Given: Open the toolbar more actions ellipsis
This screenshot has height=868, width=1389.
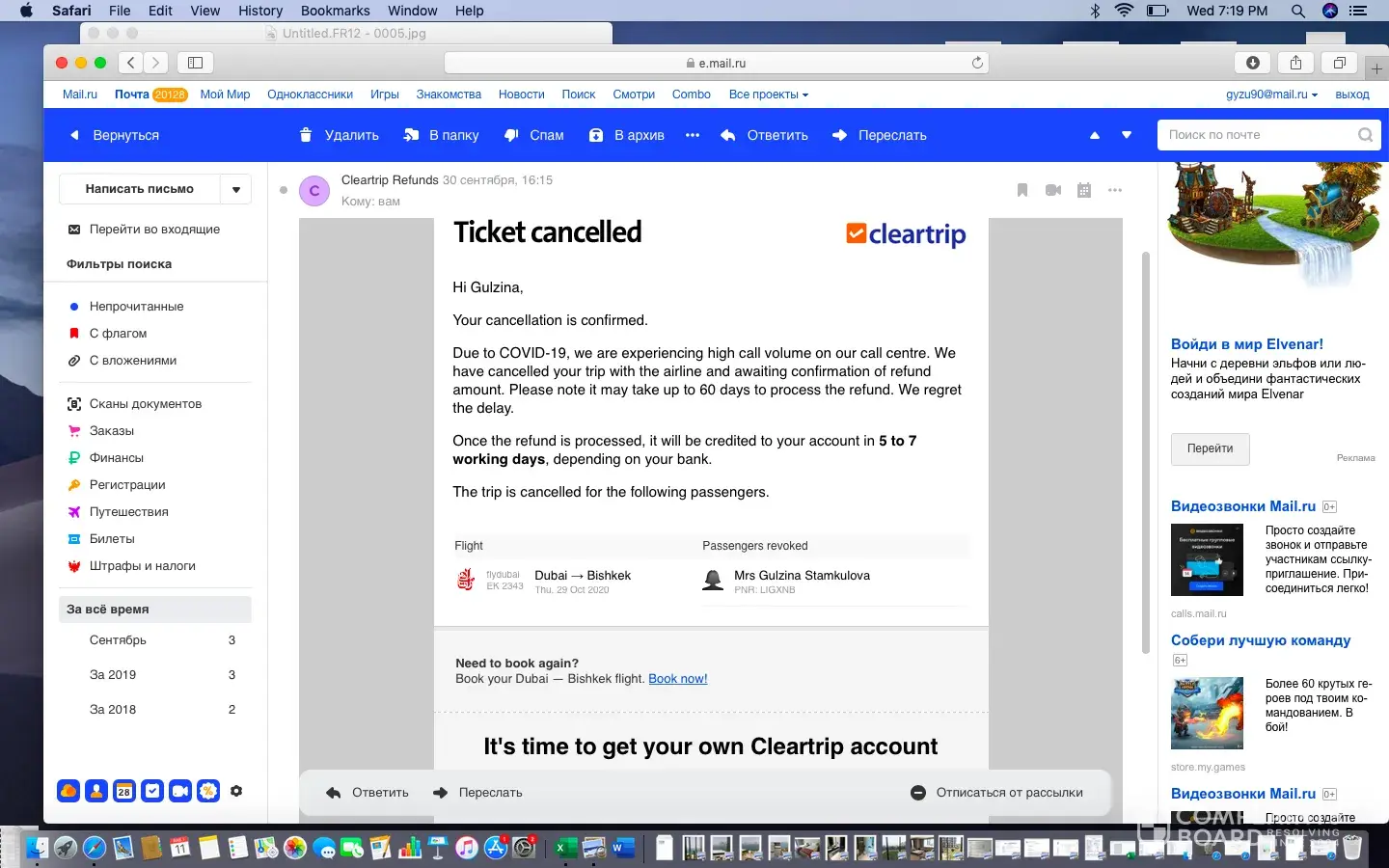Looking at the screenshot, I should pos(693,135).
